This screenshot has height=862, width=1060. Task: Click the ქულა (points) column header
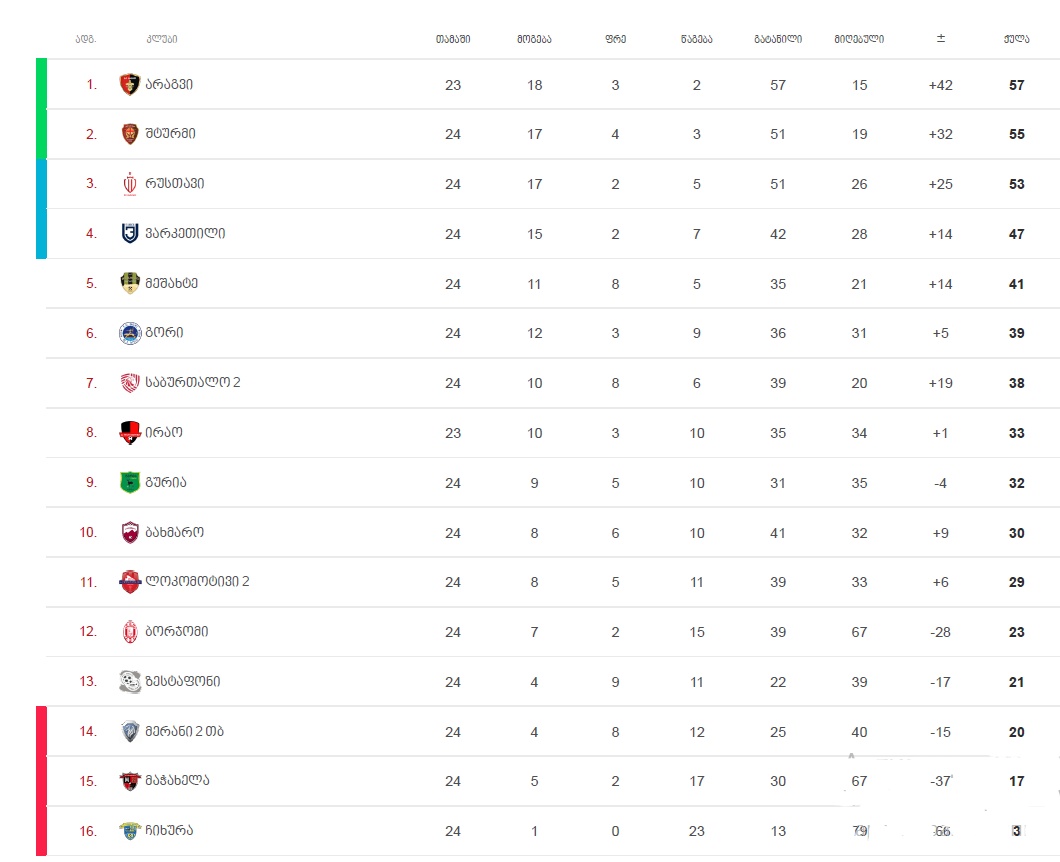[1016, 39]
